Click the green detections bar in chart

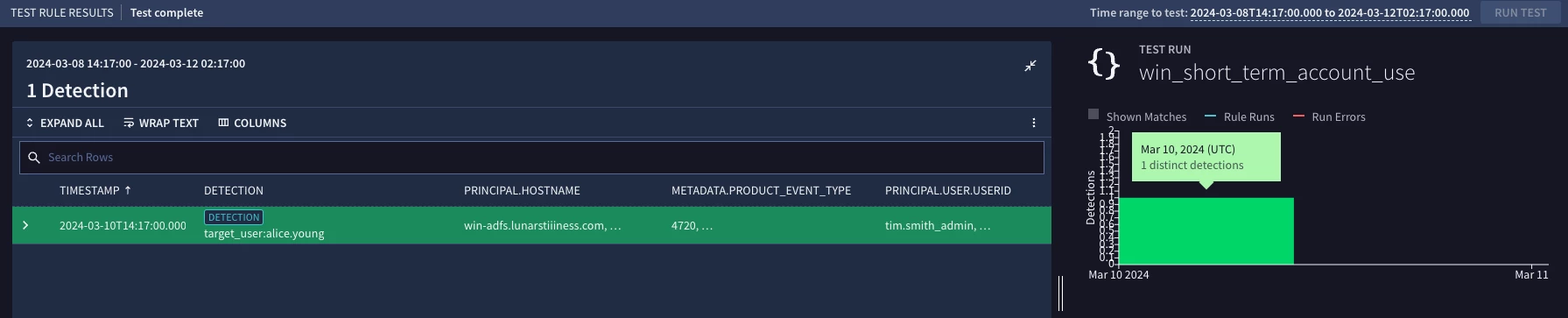1206,230
